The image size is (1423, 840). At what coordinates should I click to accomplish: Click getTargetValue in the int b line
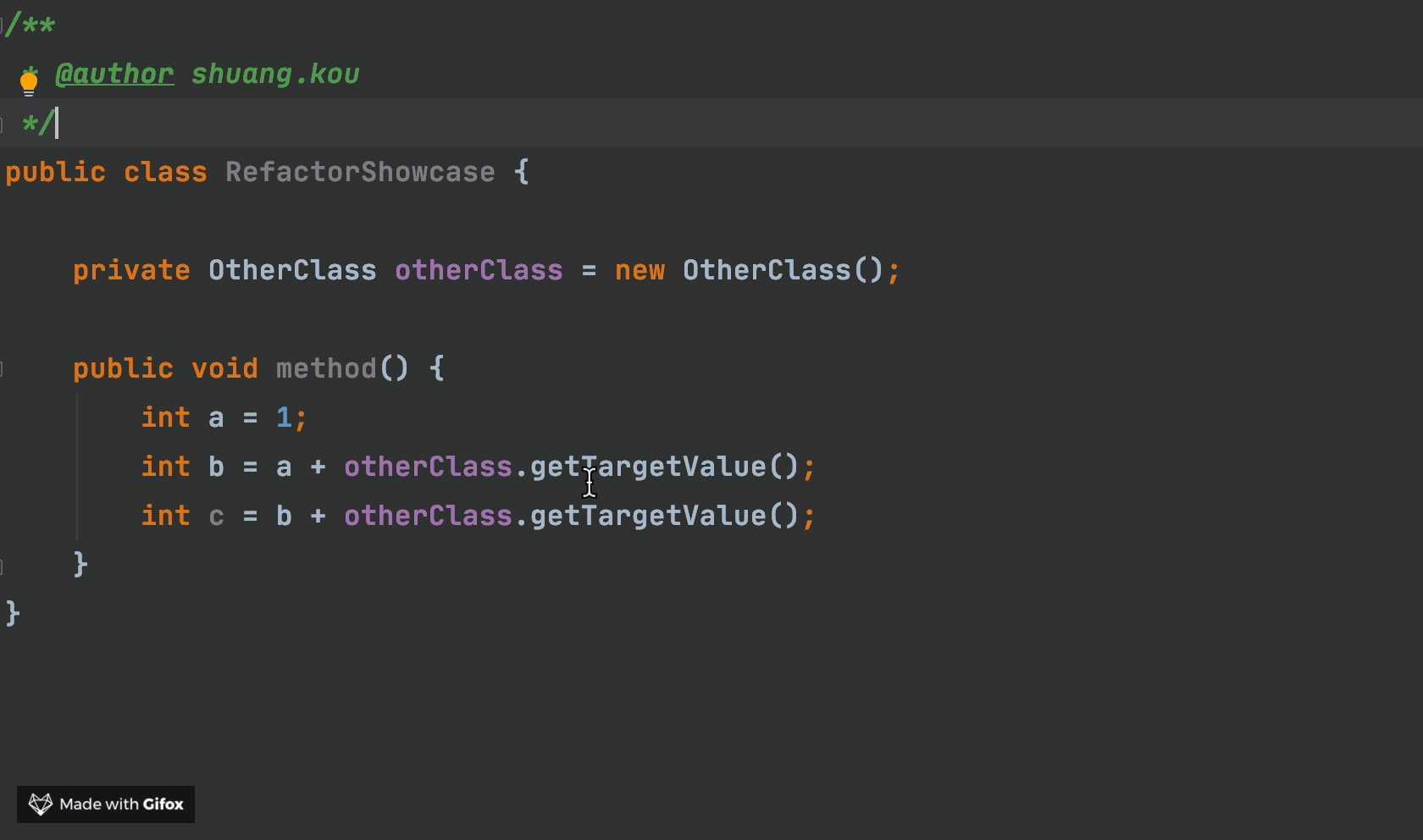647,467
